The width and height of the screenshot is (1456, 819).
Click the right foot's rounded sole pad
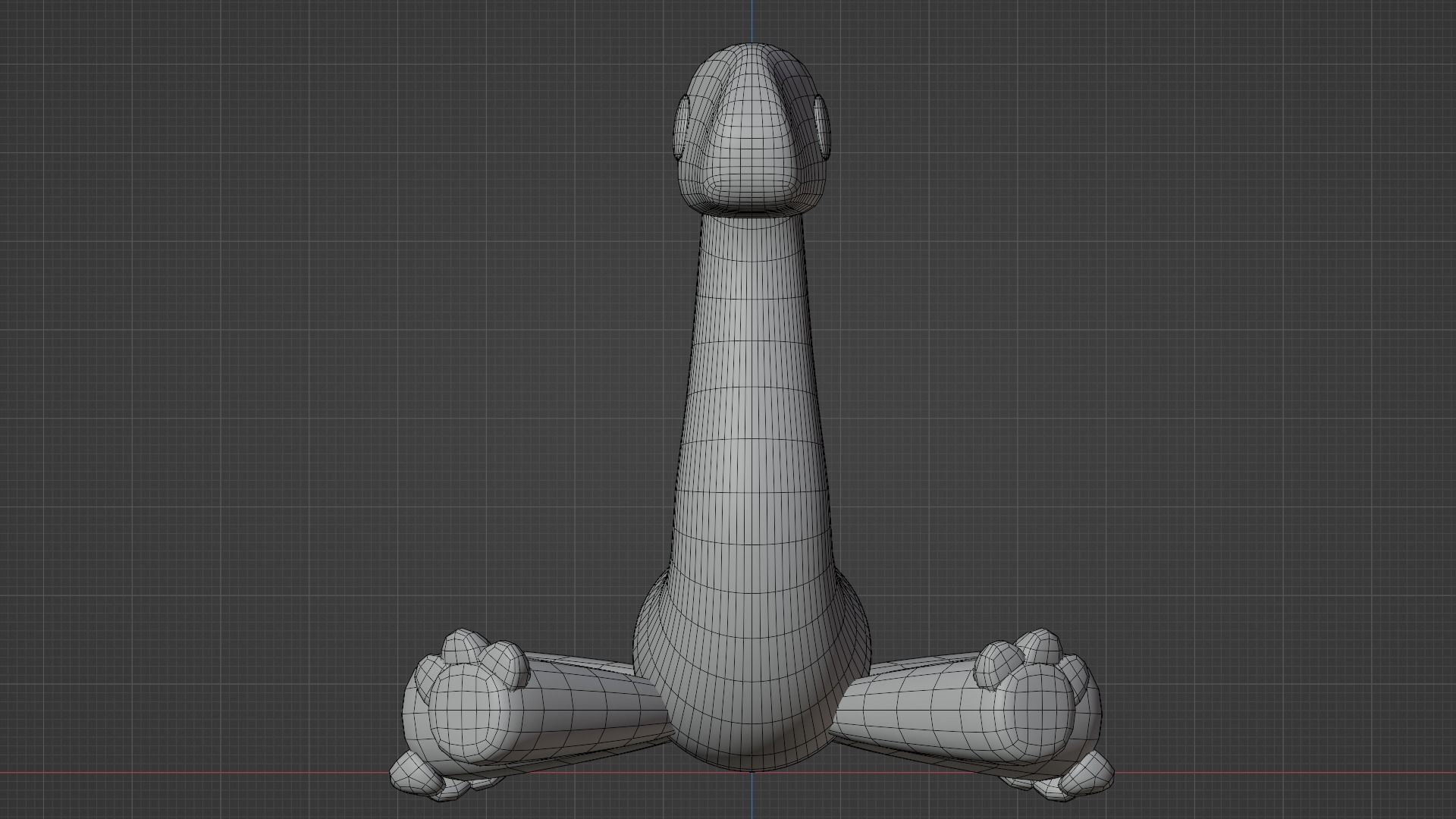coord(1035,713)
